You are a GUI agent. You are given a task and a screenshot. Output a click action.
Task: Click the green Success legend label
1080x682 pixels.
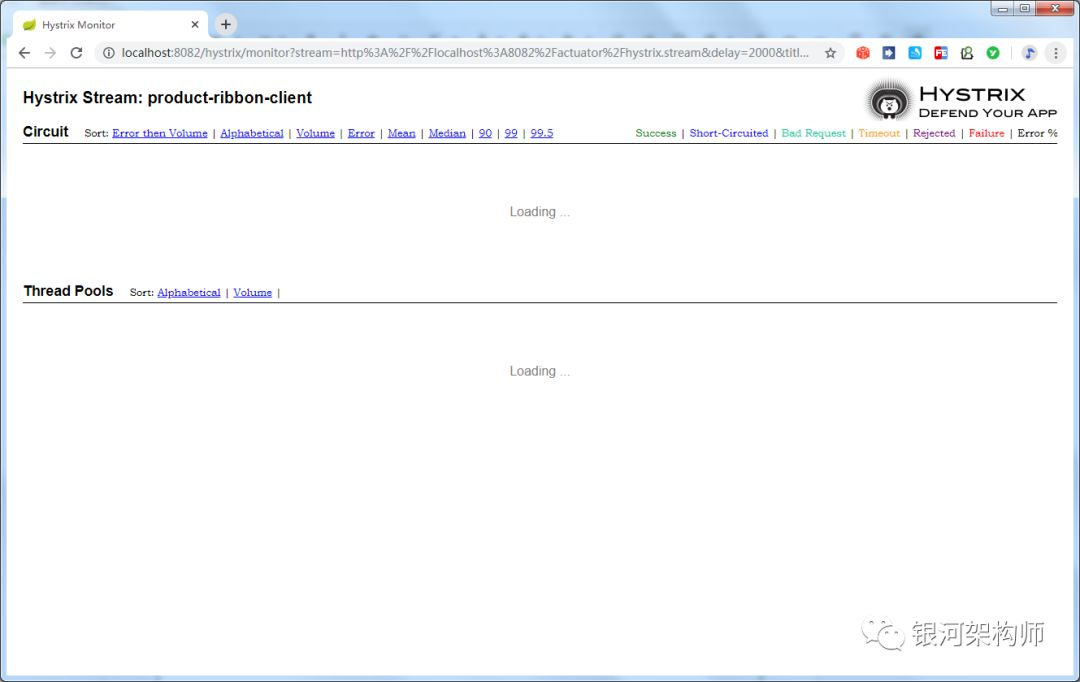656,134
